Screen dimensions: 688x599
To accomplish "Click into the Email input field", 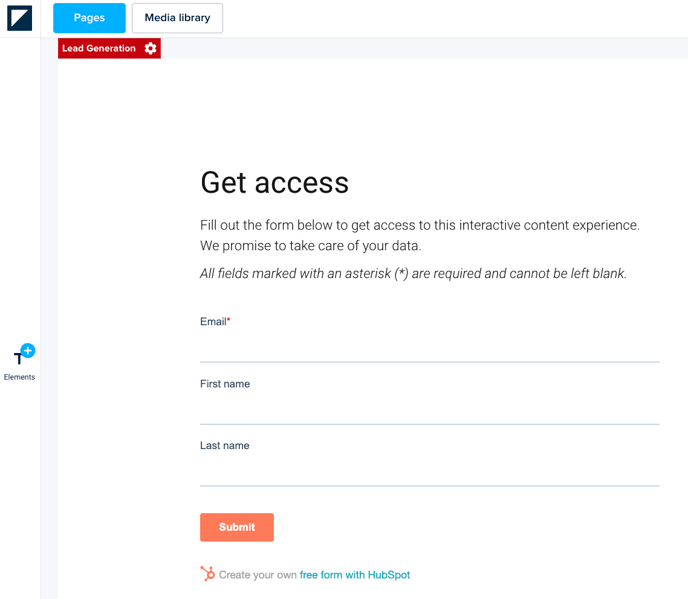I will 429,347.
